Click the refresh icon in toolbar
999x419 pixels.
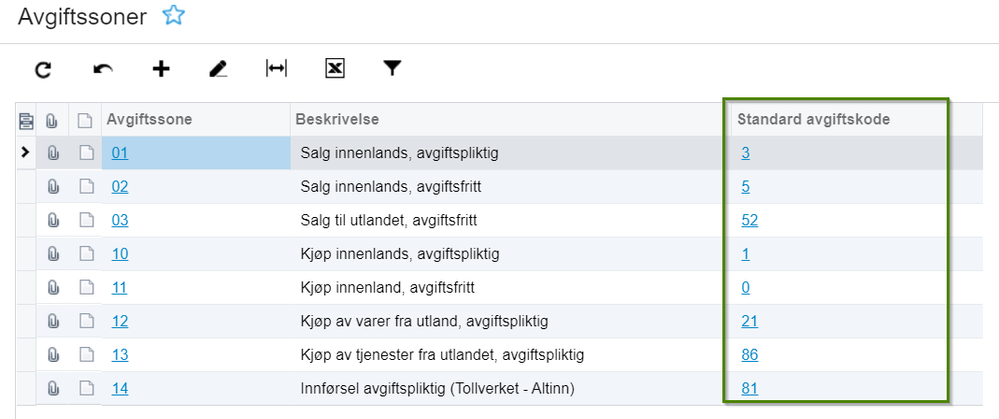[43, 69]
